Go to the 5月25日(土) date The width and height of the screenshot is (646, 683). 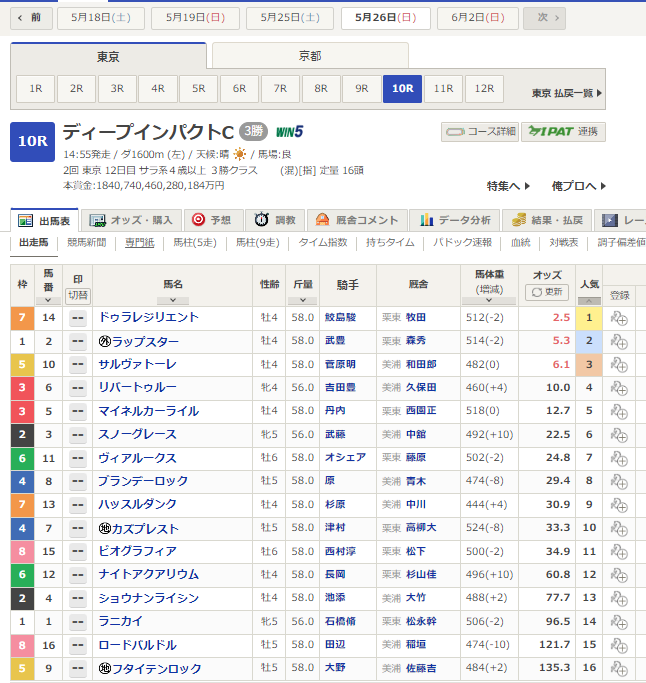pos(283,18)
